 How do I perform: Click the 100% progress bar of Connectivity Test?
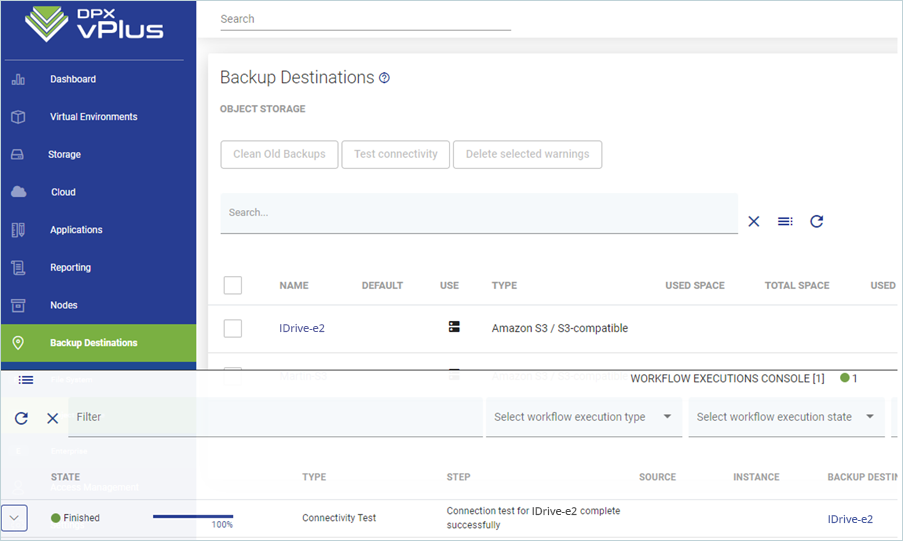coord(192,517)
